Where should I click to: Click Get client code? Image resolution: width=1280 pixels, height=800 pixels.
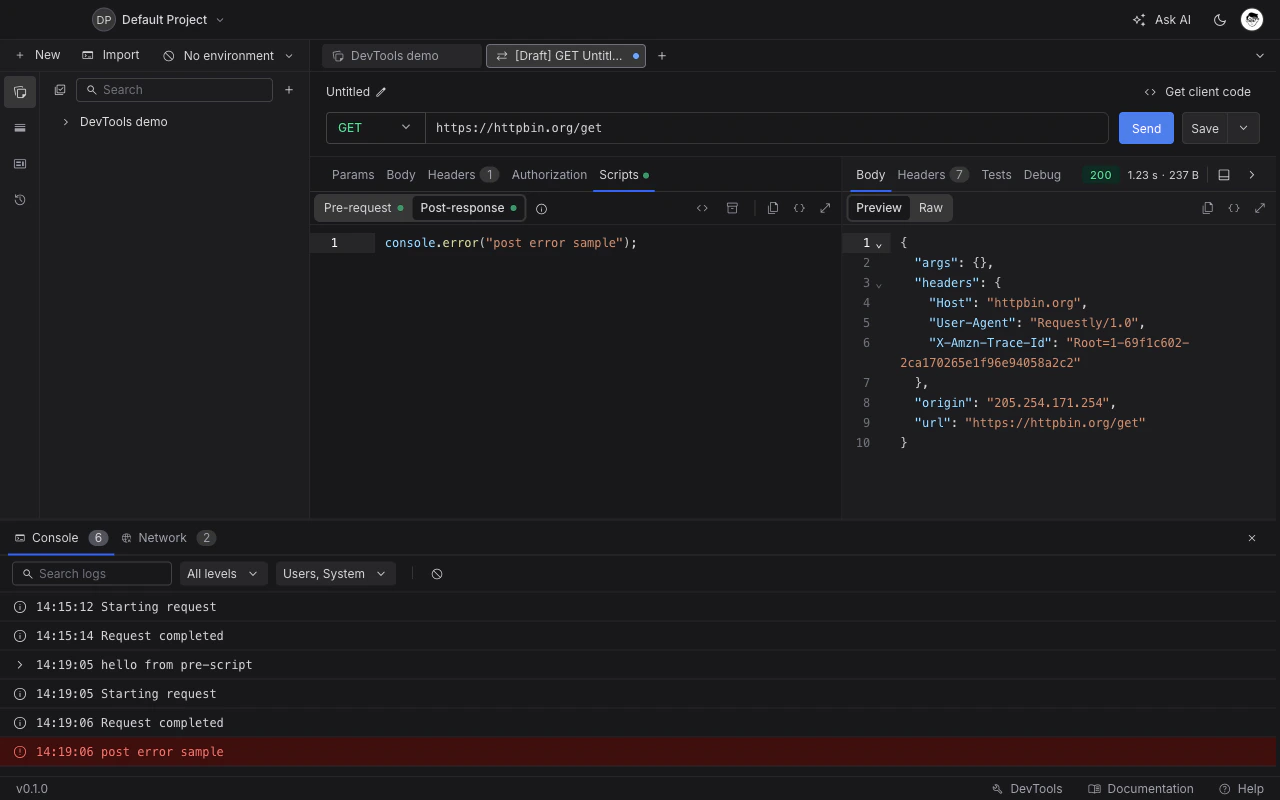click(1197, 92)
